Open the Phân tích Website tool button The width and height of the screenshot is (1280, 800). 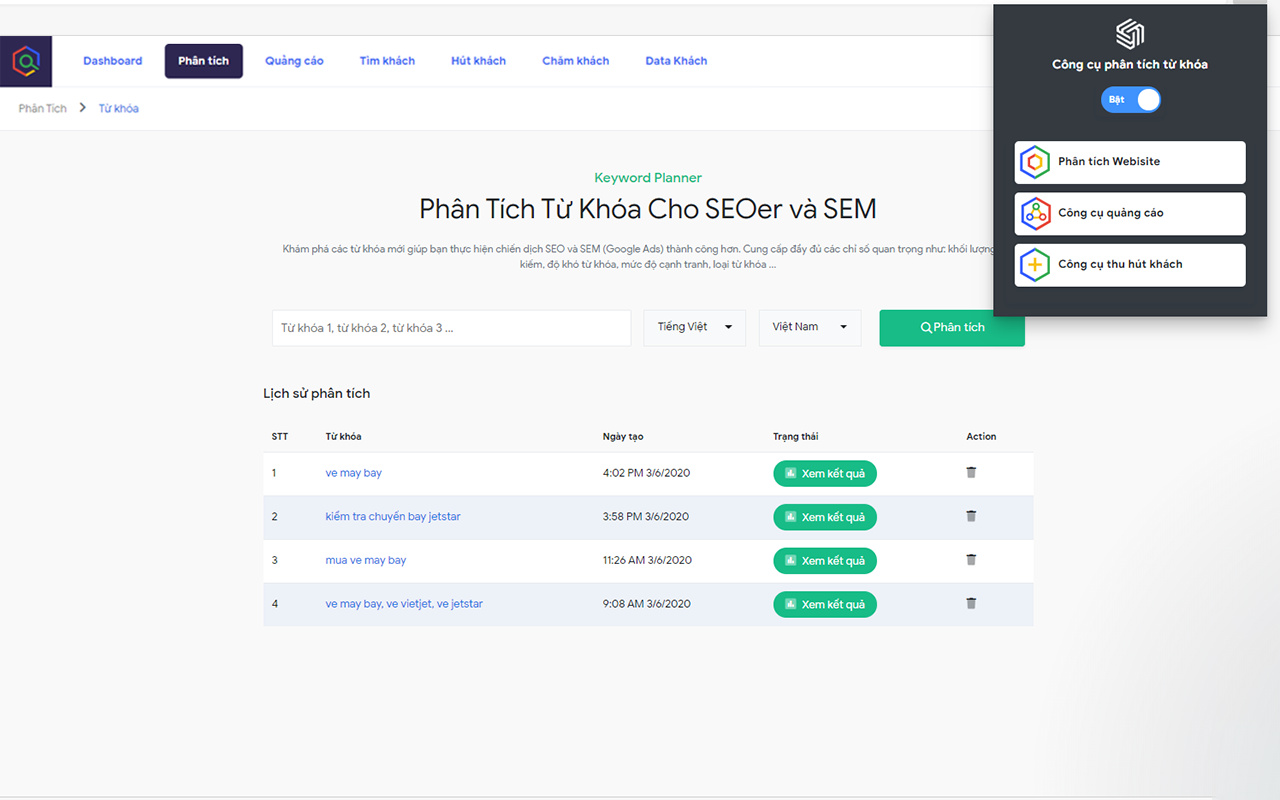click(x=1130, y=162)
